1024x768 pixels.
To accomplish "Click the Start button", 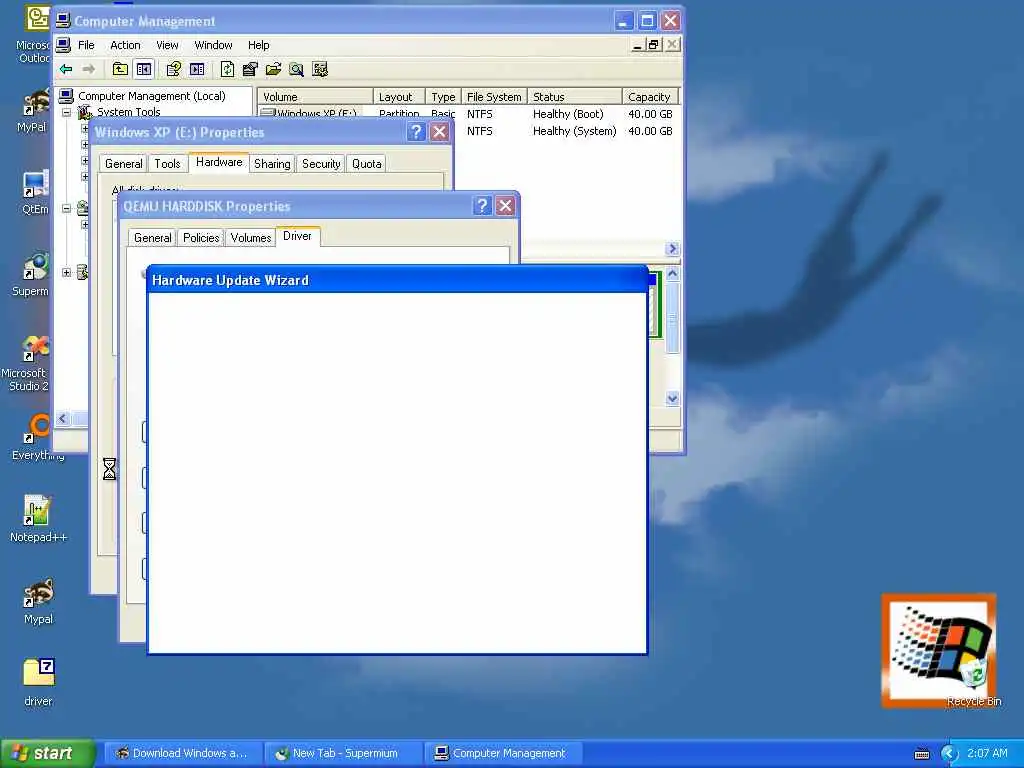I will [x=47, y=754].
